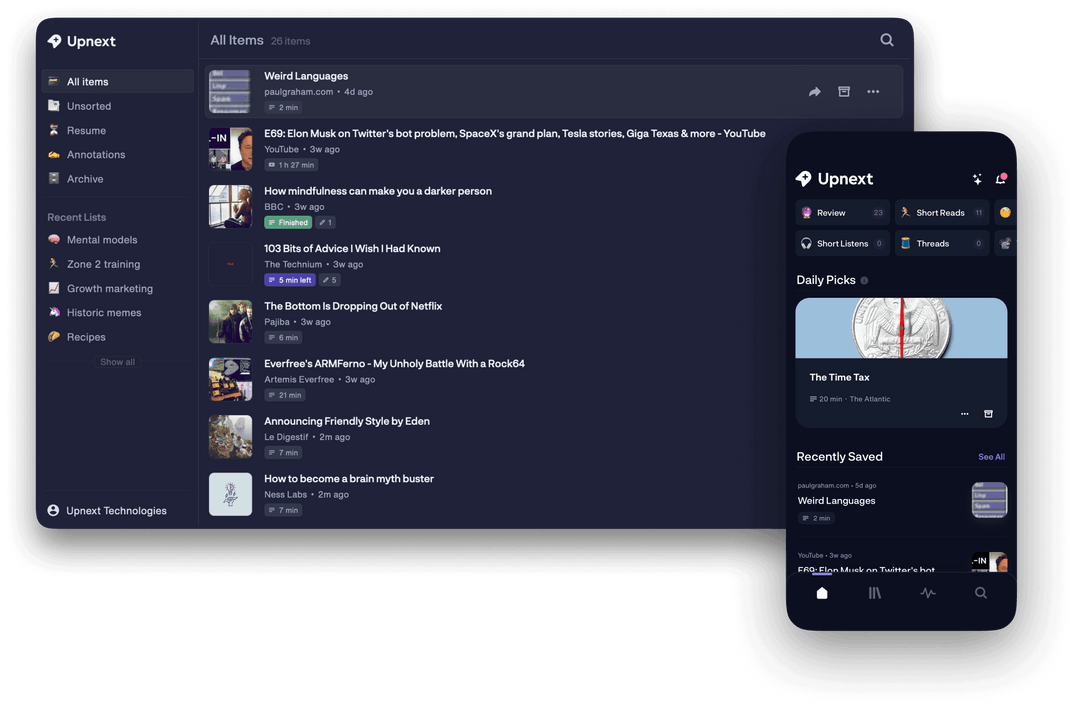The image size is (1080, 712).
Task: Click the Show all button under Recent Lists
Action: pyautogui.click(x=117, y=362)
